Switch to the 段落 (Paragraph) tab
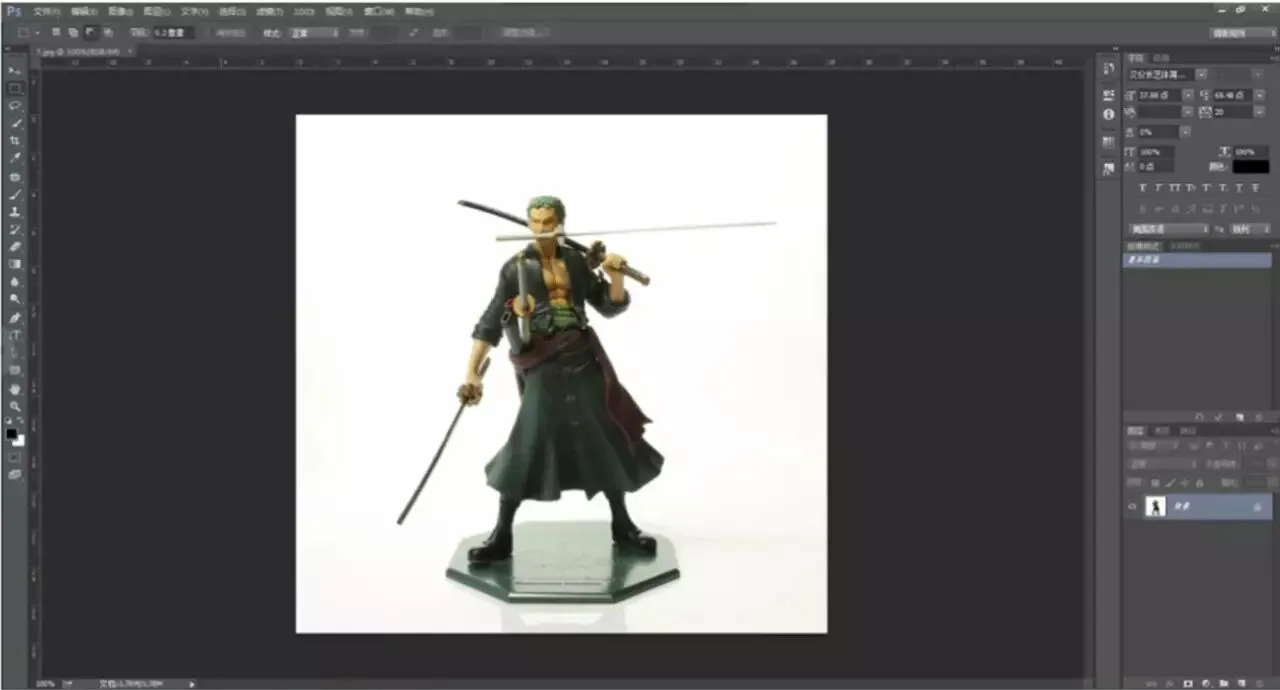Viewport: 1280px width, 690px height. point(1161,57)
